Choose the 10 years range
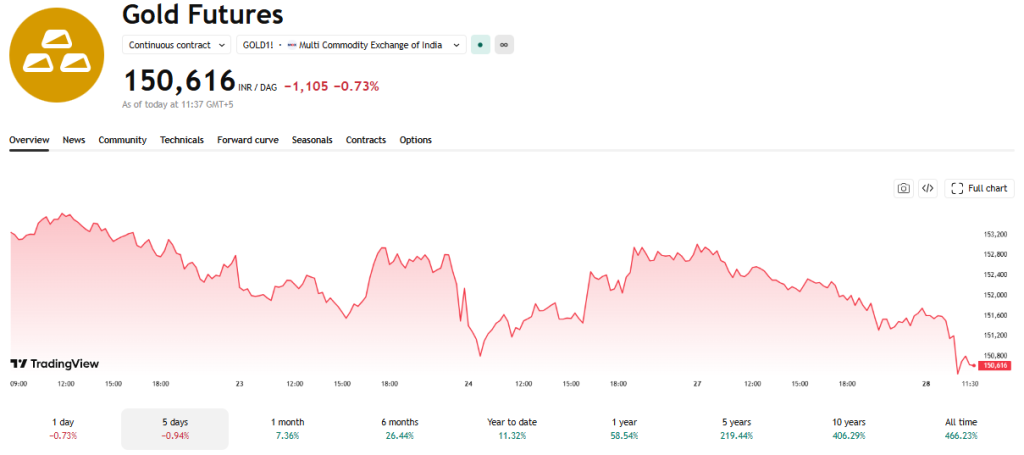This screenshot has height=455, width=1024. pyautogui.click(x=849, y=429)
